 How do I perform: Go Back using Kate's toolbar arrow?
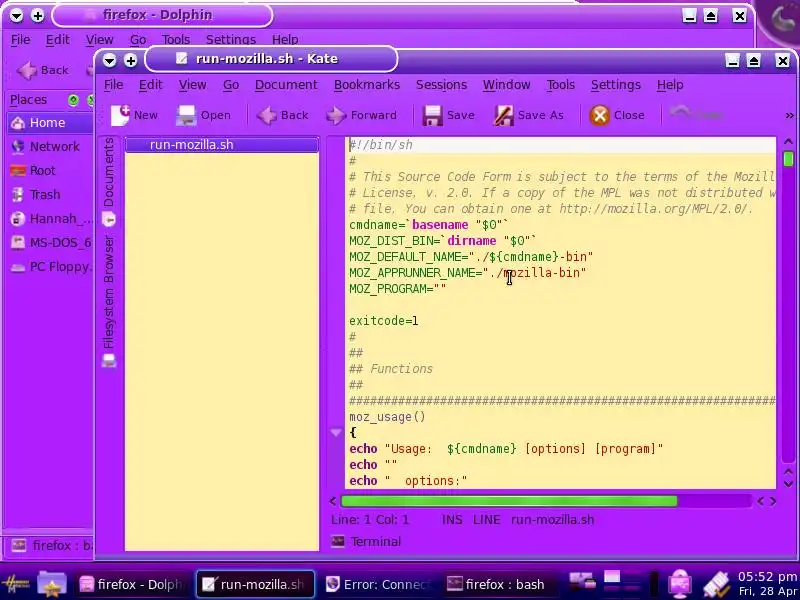pos(267,115)
